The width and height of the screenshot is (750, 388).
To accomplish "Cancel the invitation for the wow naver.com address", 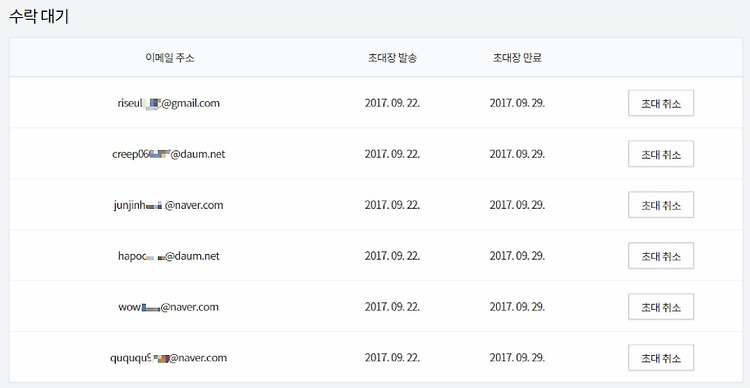I will coord(661,307).
